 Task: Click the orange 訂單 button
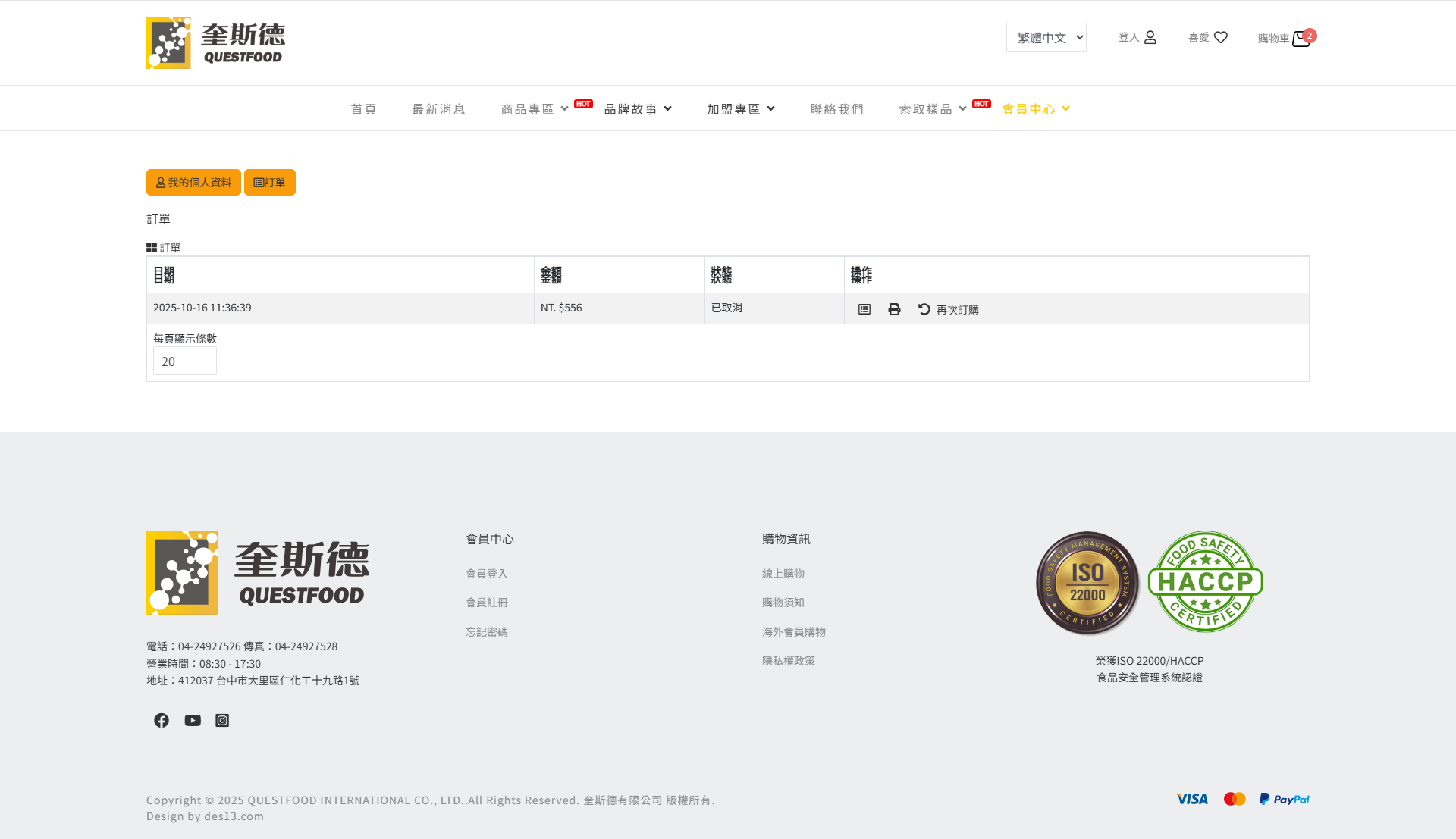pyautogui.click(x=270, y=183)
